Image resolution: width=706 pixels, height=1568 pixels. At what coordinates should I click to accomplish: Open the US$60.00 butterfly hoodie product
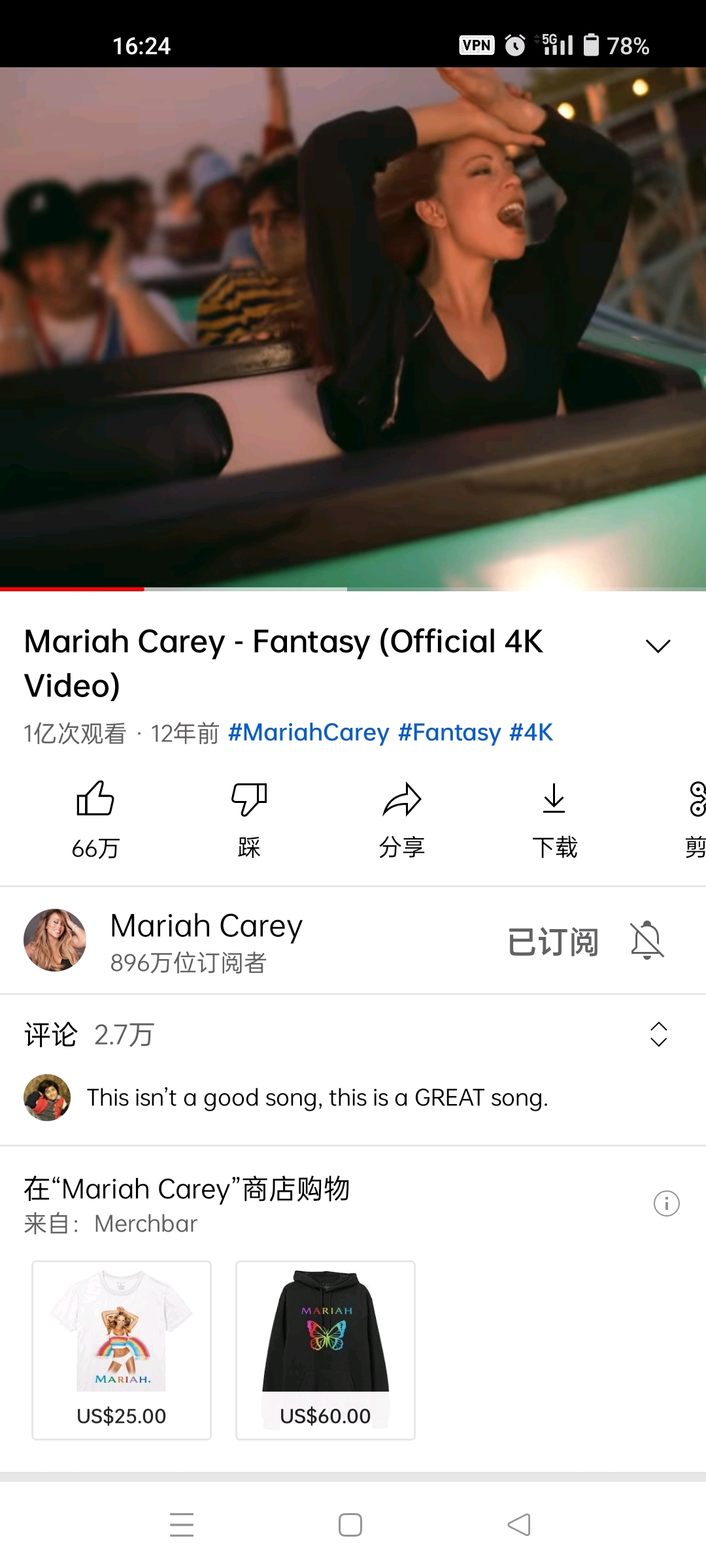click(x=326, y=1350)
